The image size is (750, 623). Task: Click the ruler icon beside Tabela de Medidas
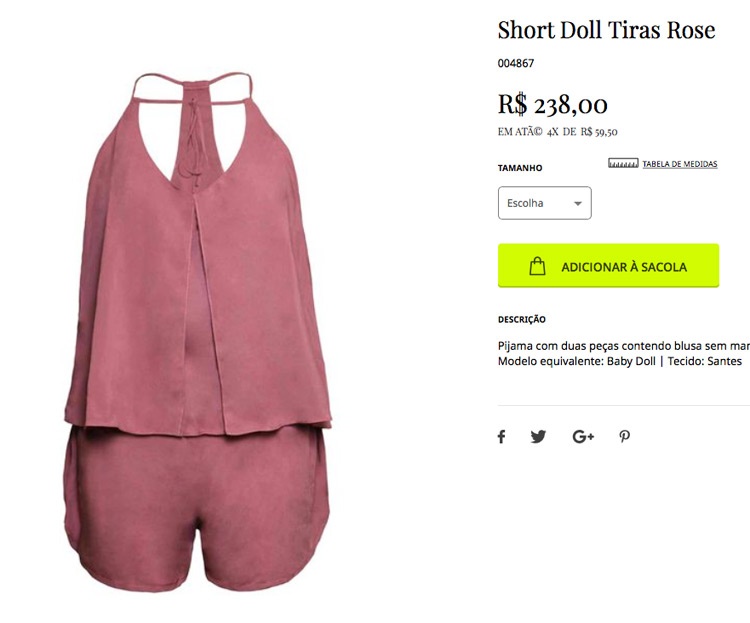[x=623, y=163]
